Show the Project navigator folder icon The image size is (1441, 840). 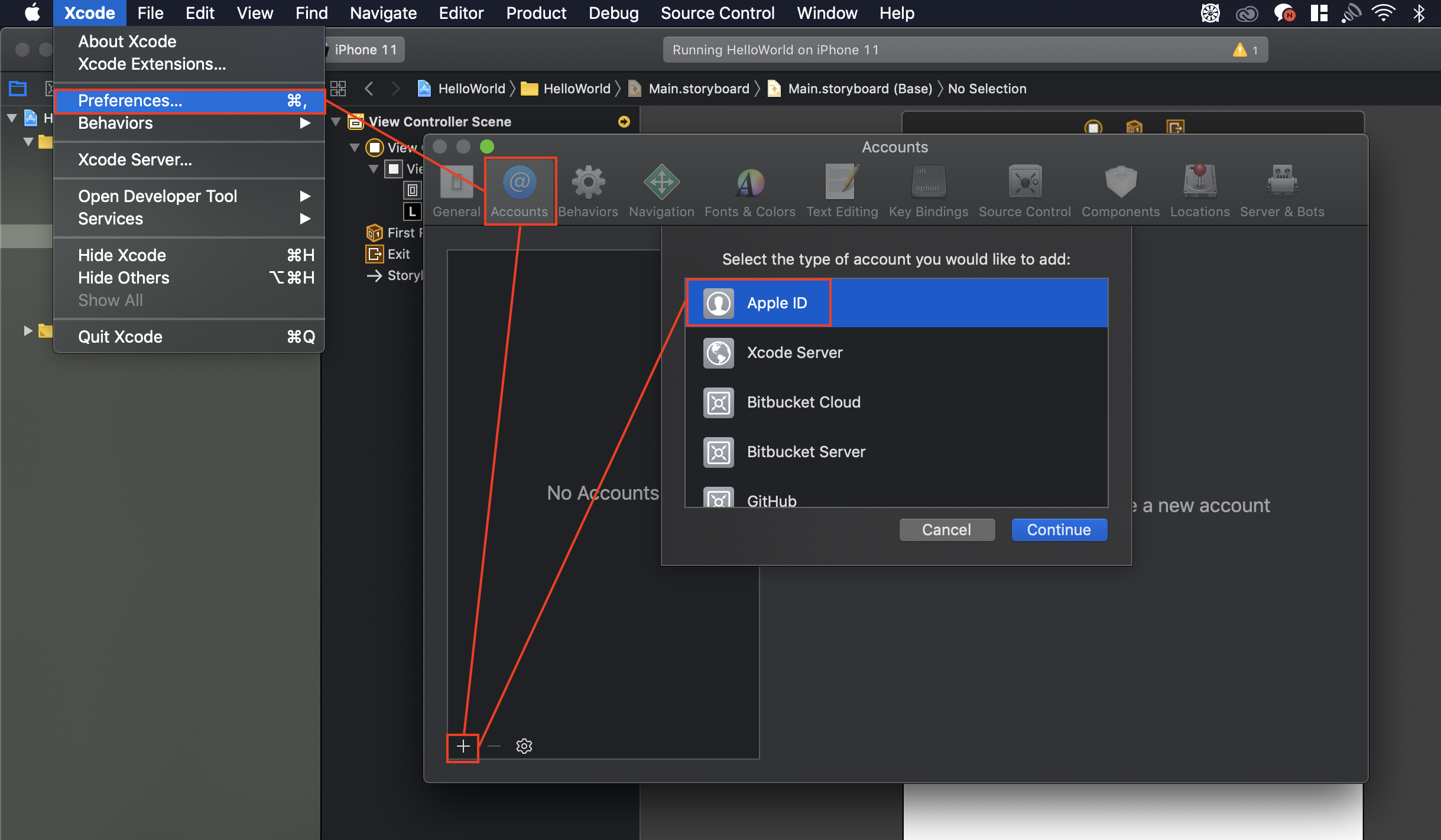18,89
